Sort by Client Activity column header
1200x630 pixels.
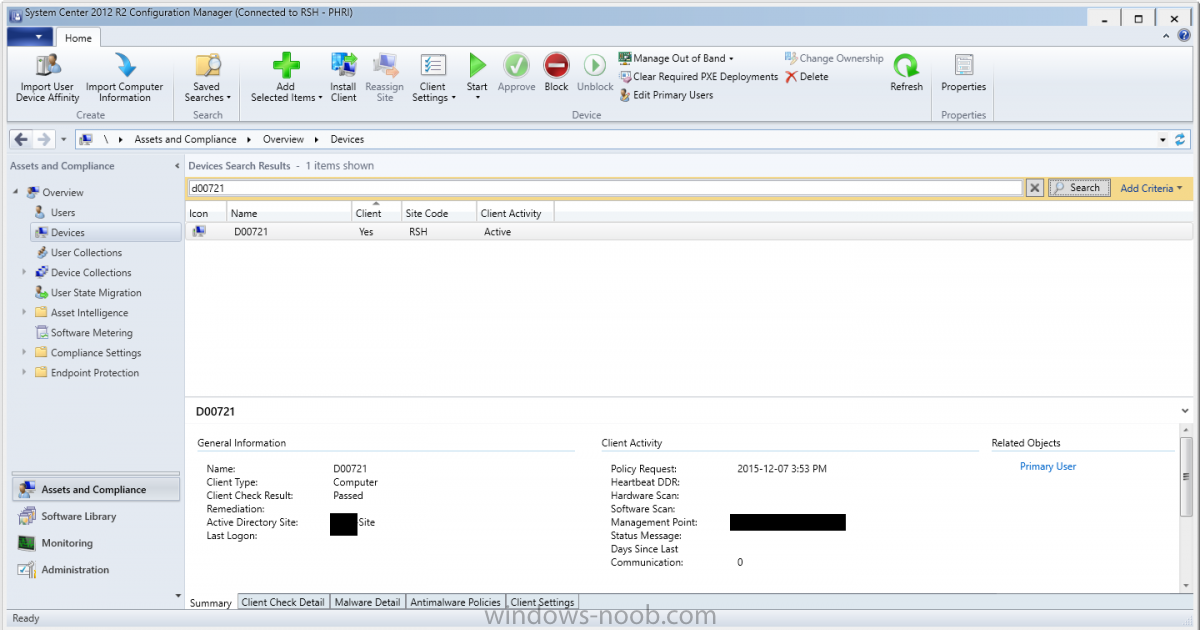515,213
